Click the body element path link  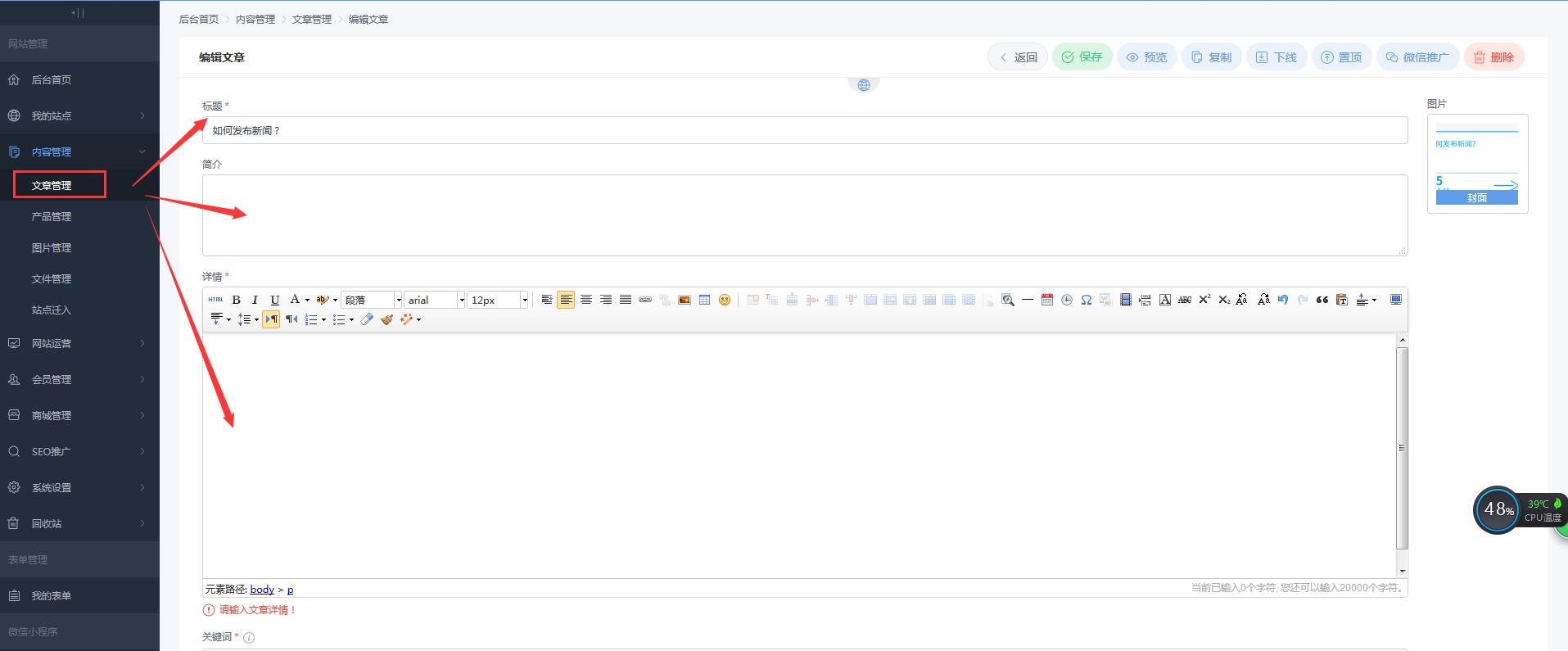pyautogui.click(x=262, y=589)
